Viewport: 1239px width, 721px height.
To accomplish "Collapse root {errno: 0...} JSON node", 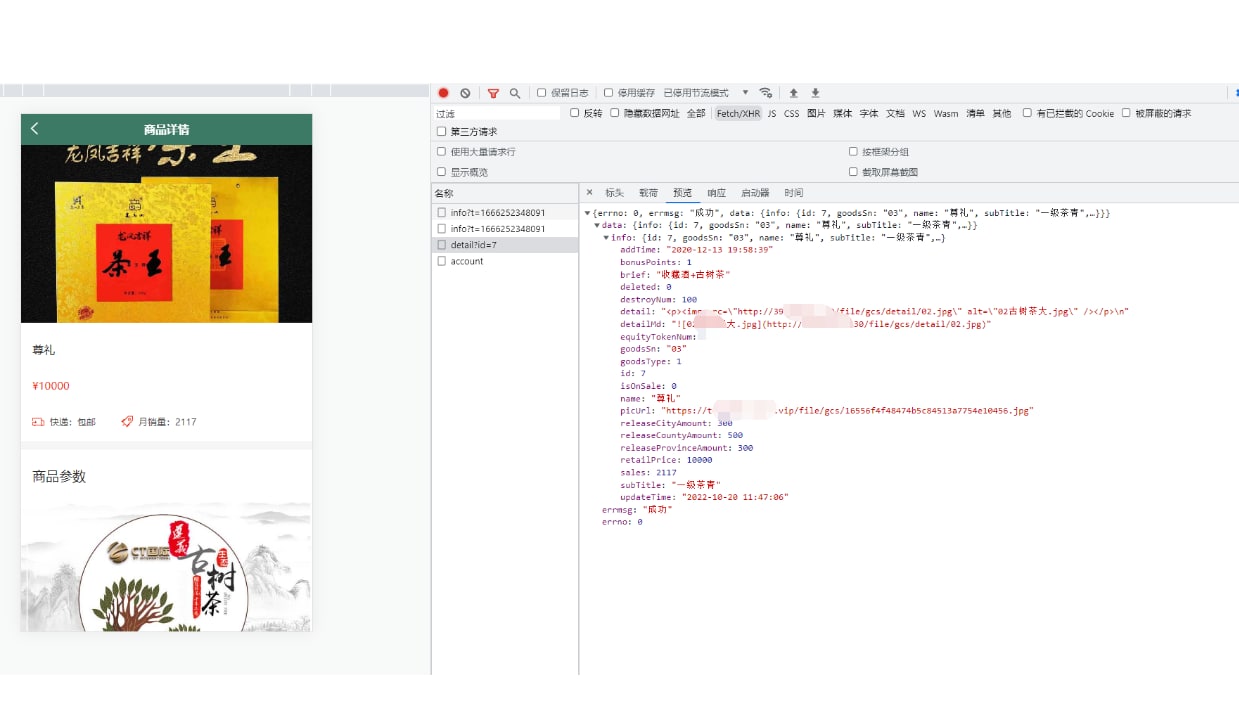I will pyautogui.click(x=587, y=213).
